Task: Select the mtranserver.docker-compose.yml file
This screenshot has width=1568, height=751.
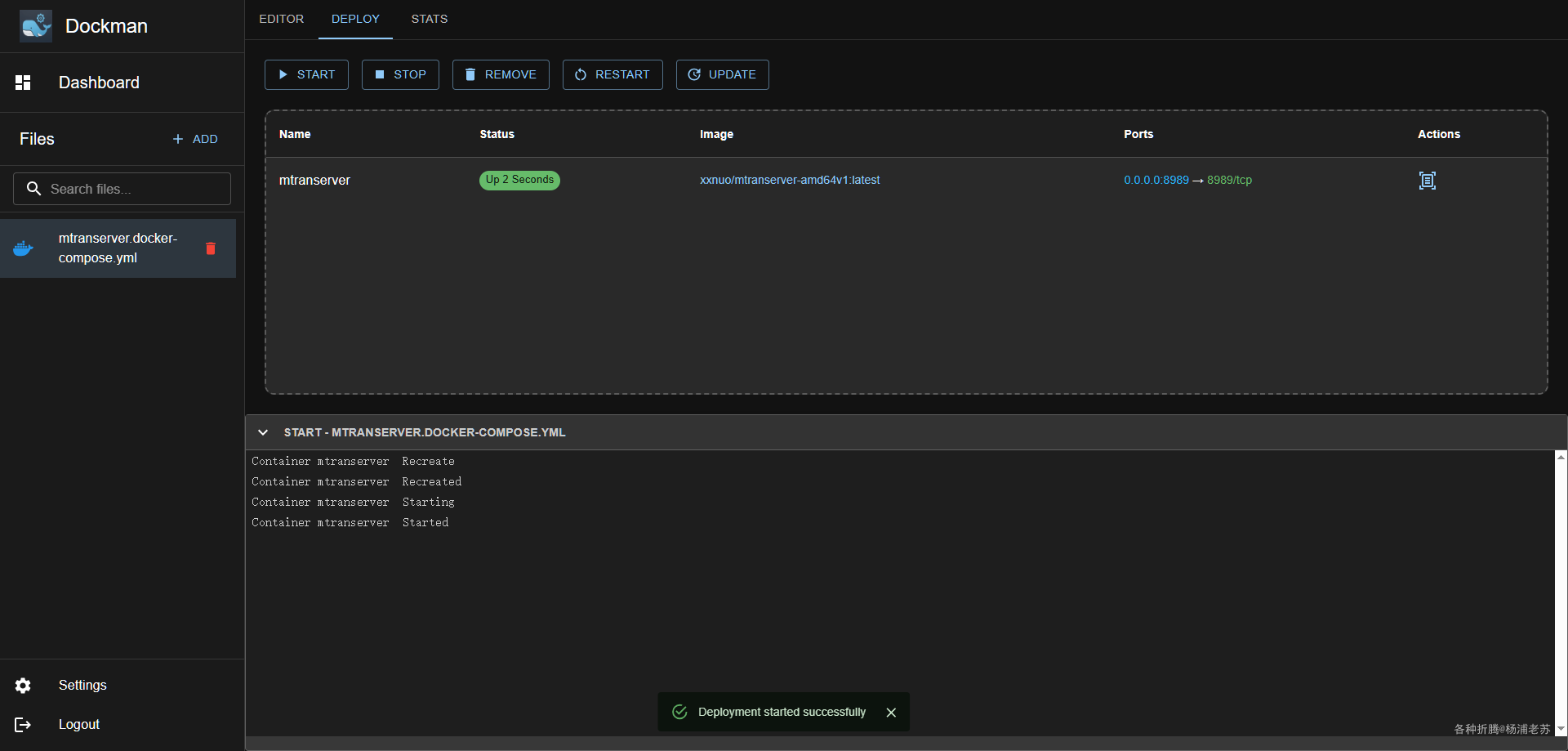Action: point(118,248)
